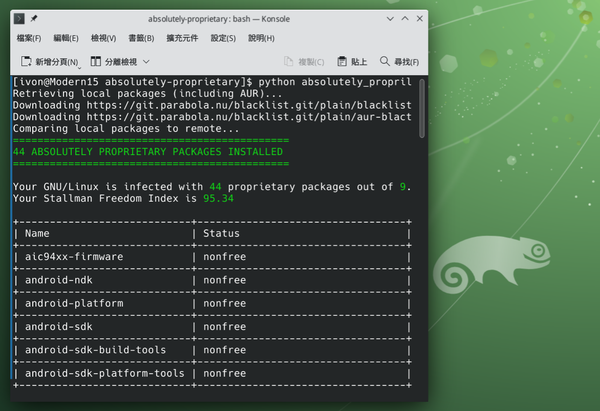
Task: Click the aur-blacklist download URL line
Action: pyautogui.click(x=212, y=117)
